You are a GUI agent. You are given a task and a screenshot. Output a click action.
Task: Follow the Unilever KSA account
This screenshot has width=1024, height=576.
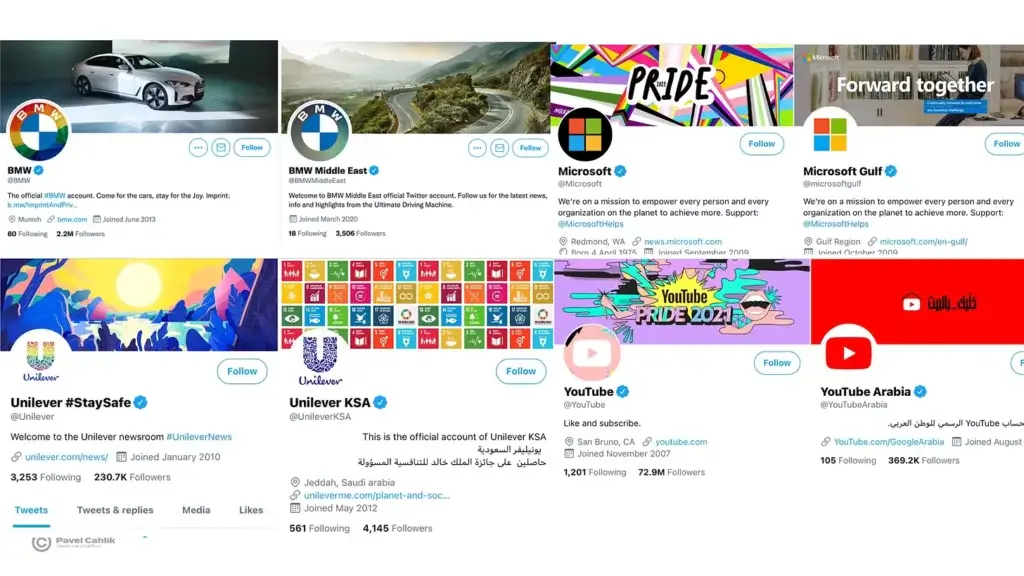(x=520, y=371)
